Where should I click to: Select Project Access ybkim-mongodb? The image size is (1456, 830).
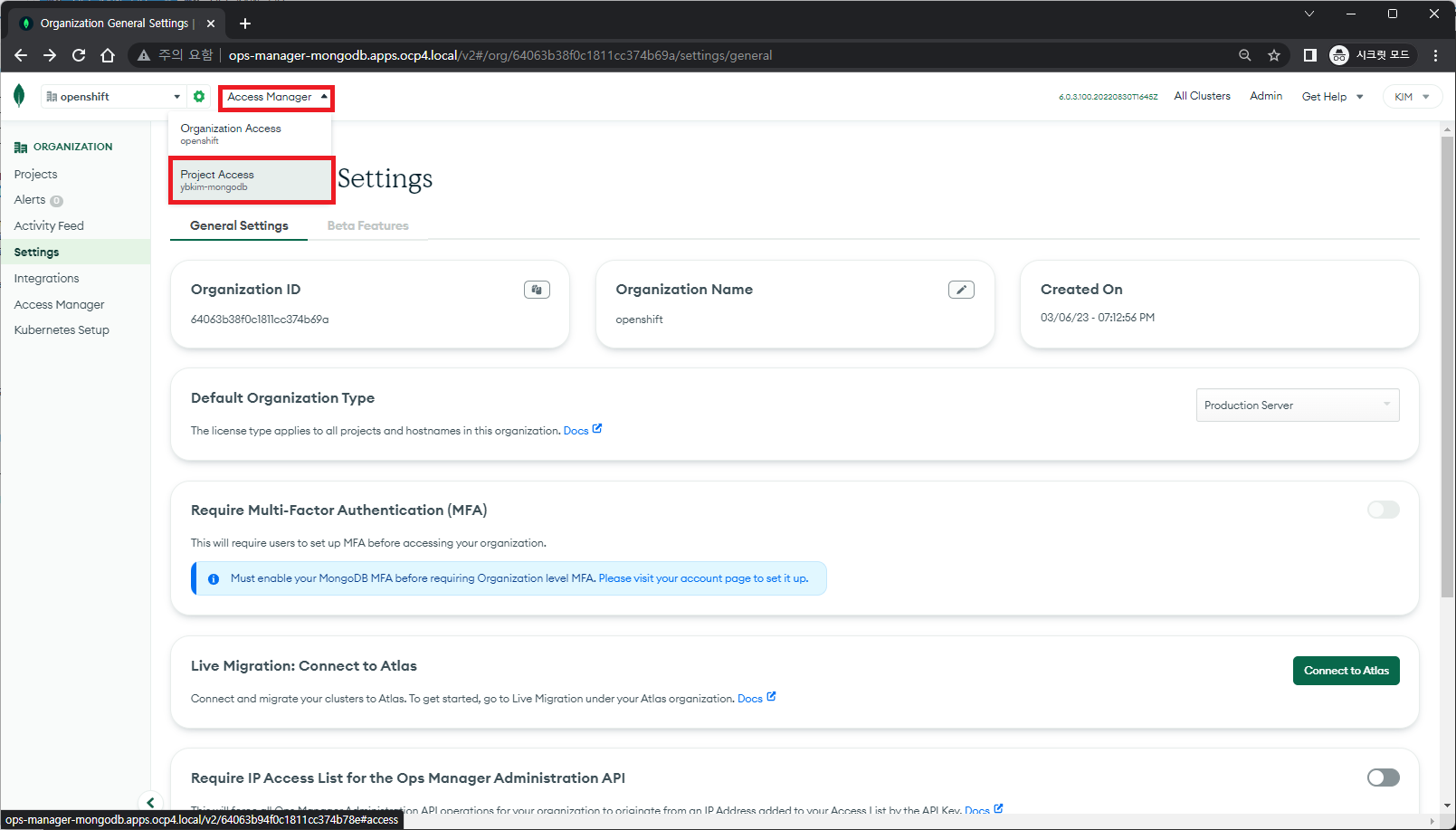[251, 180]
